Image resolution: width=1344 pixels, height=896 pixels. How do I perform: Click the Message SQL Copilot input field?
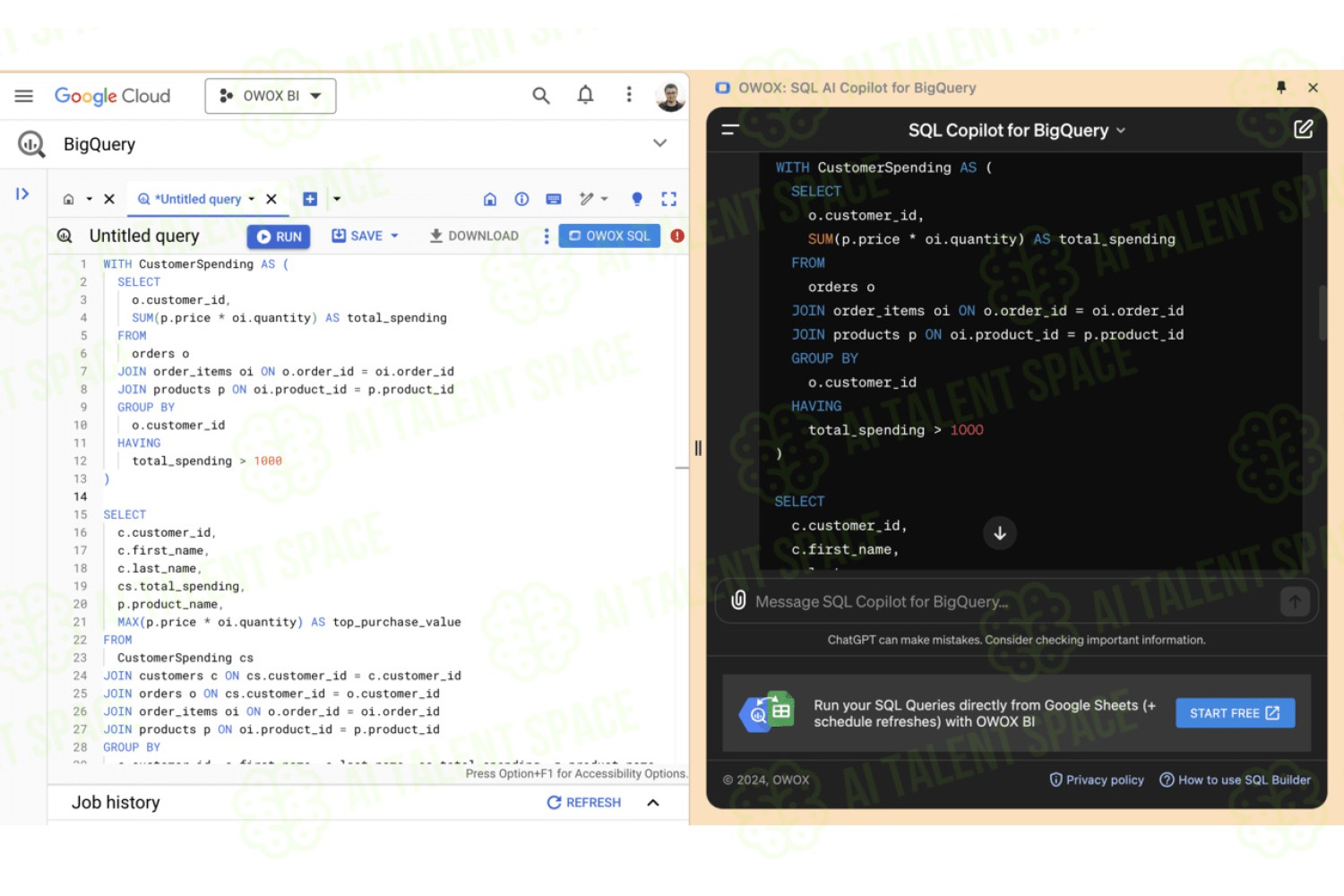[1017, 602]
